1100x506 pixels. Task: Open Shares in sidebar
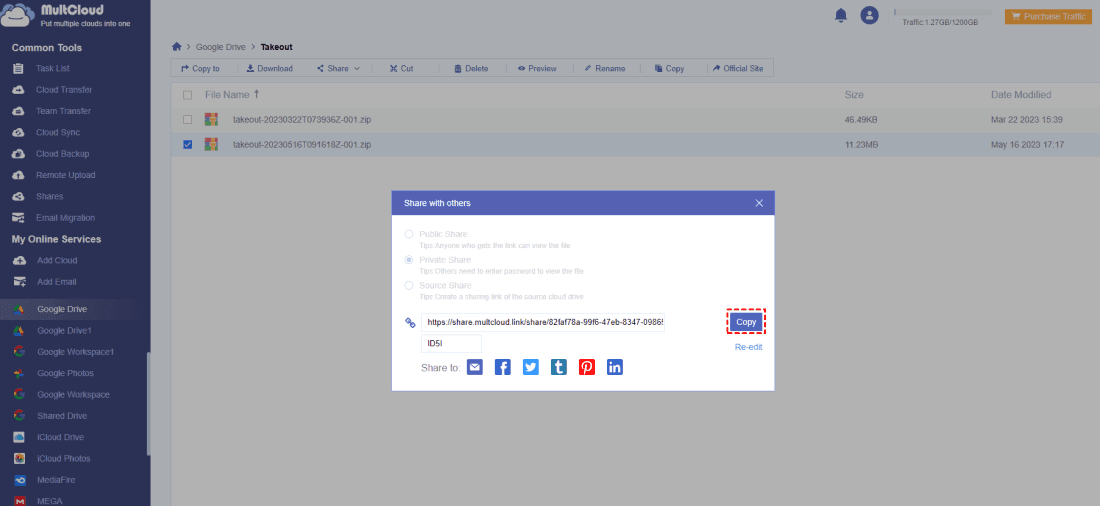(x=49, y=197)
